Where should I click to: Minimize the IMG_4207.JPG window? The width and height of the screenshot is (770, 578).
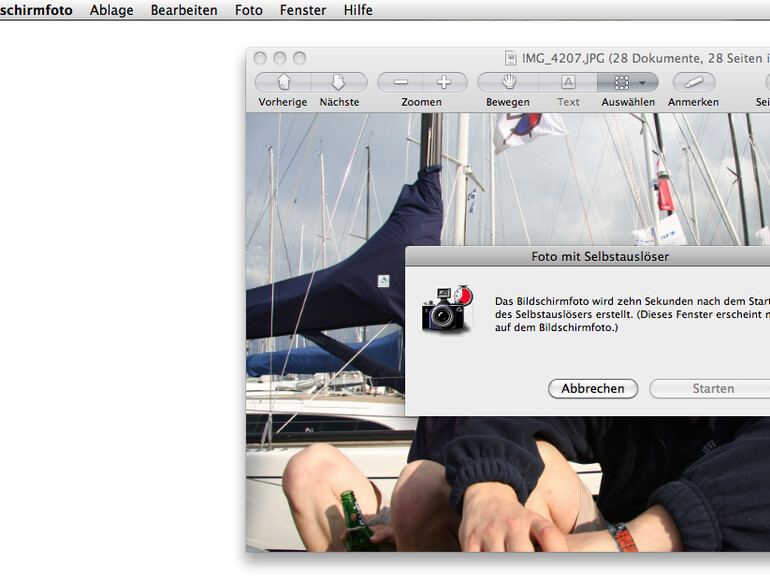tap(280, 58)
